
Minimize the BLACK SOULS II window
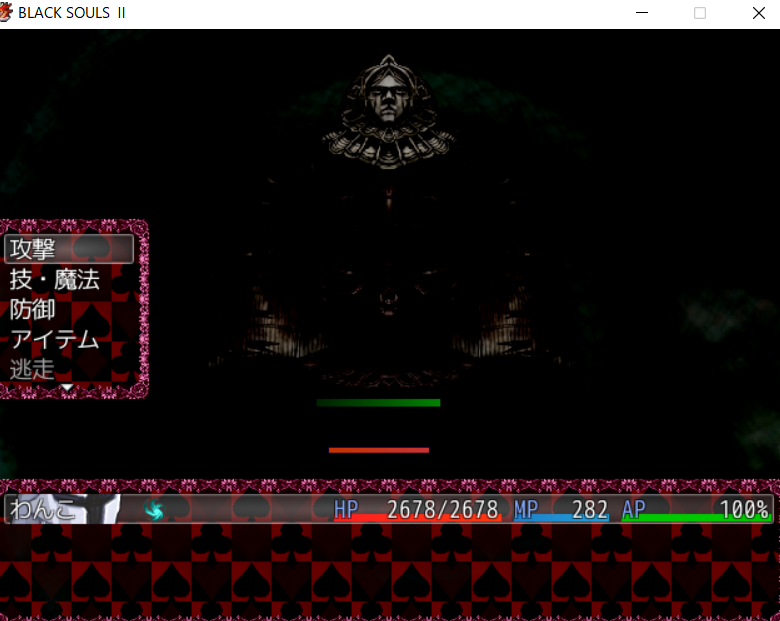point(642,13)
